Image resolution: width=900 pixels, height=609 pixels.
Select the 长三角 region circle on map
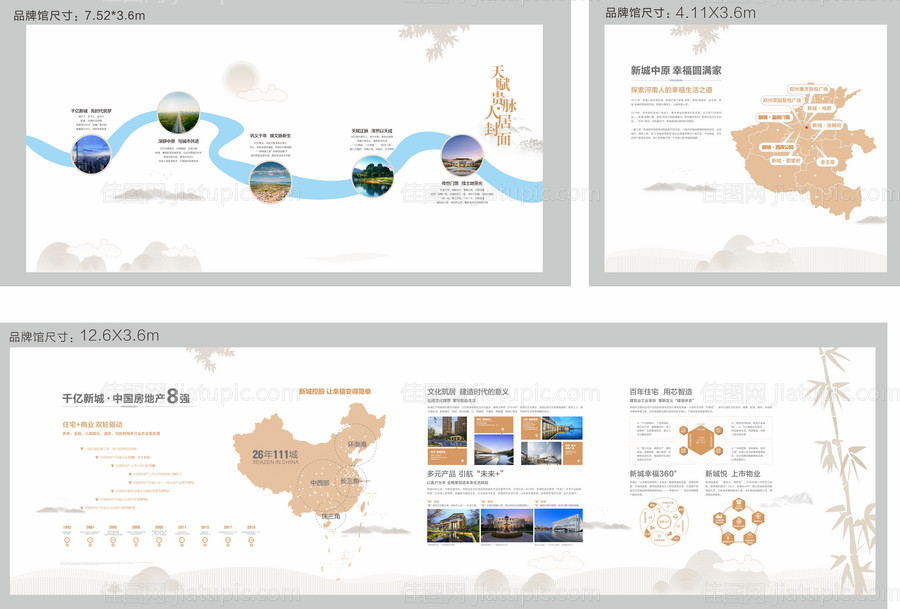[349, 482]
